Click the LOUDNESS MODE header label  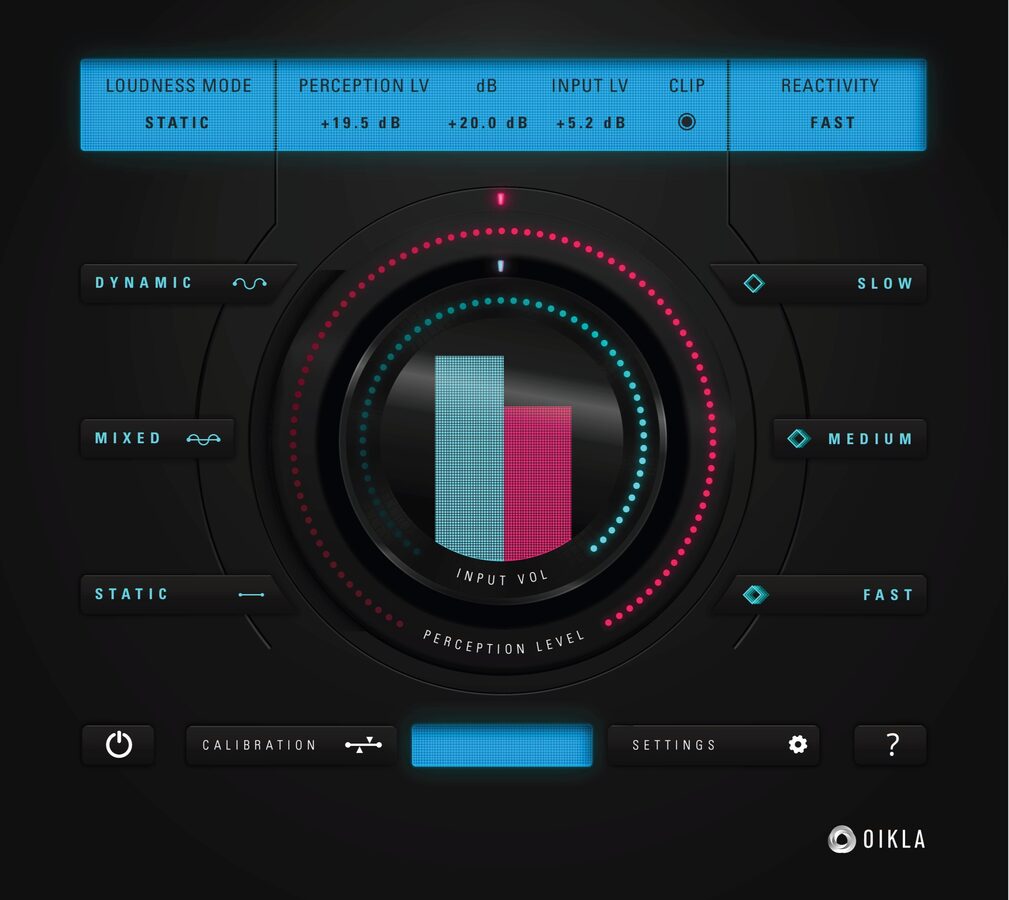178,86
